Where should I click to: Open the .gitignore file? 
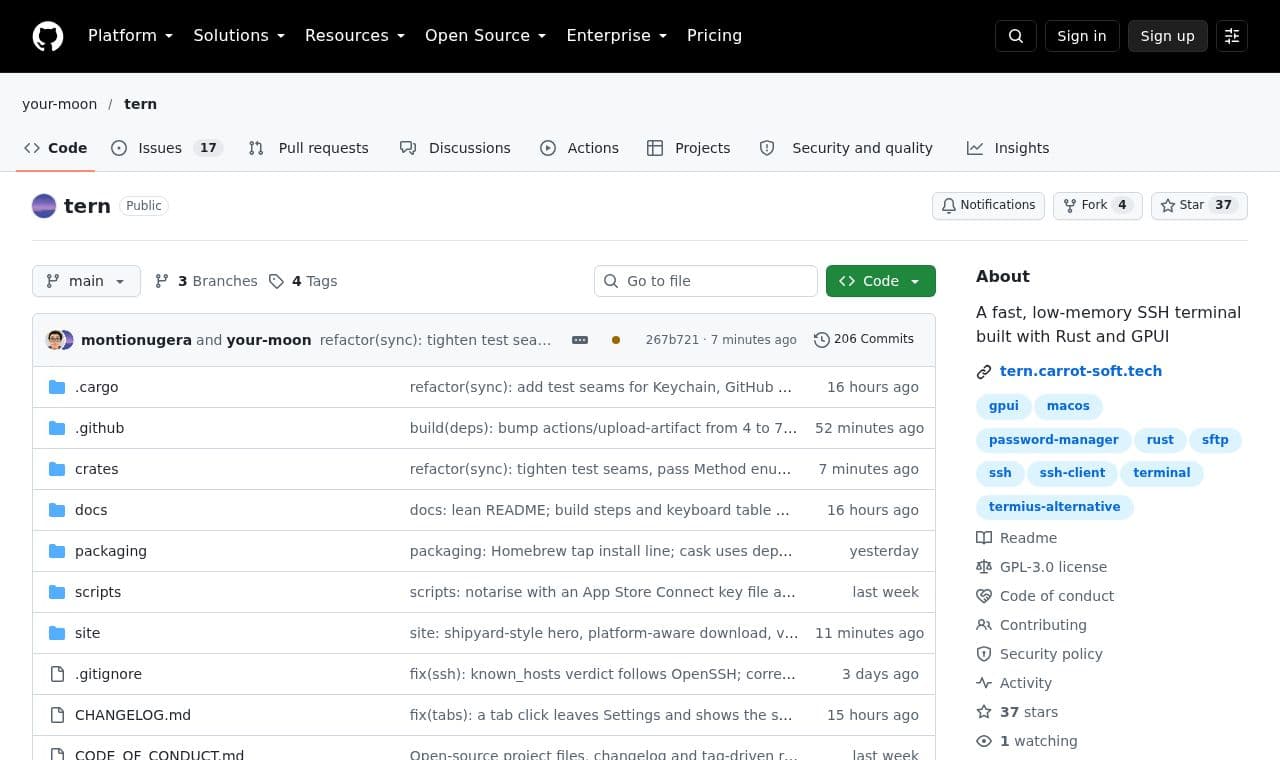click(x=108, y=674)
